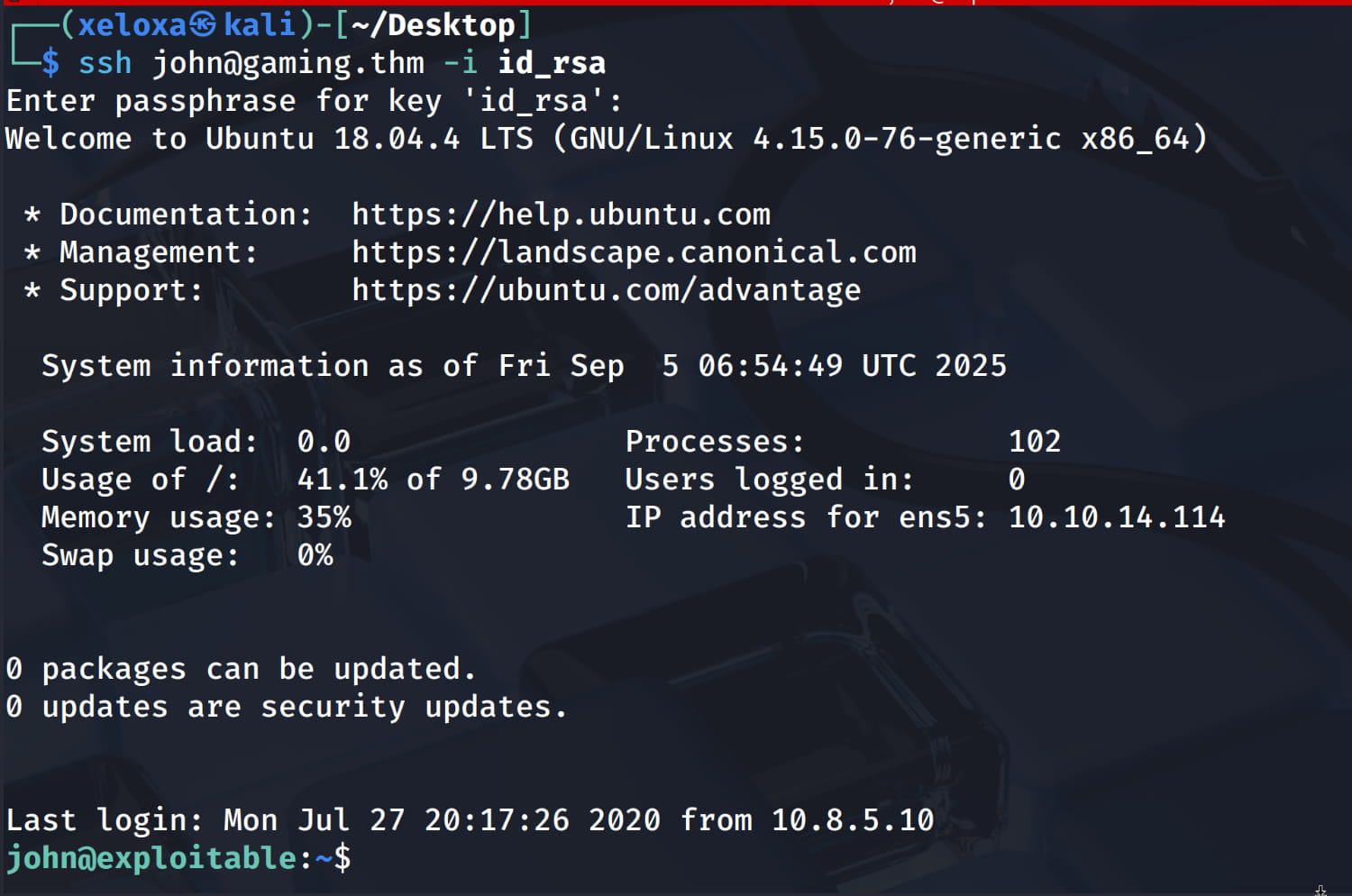This screenshot has height=896, width=1352.
Task: Click the Kali symbol in the prompt
Action: [204, 25]
